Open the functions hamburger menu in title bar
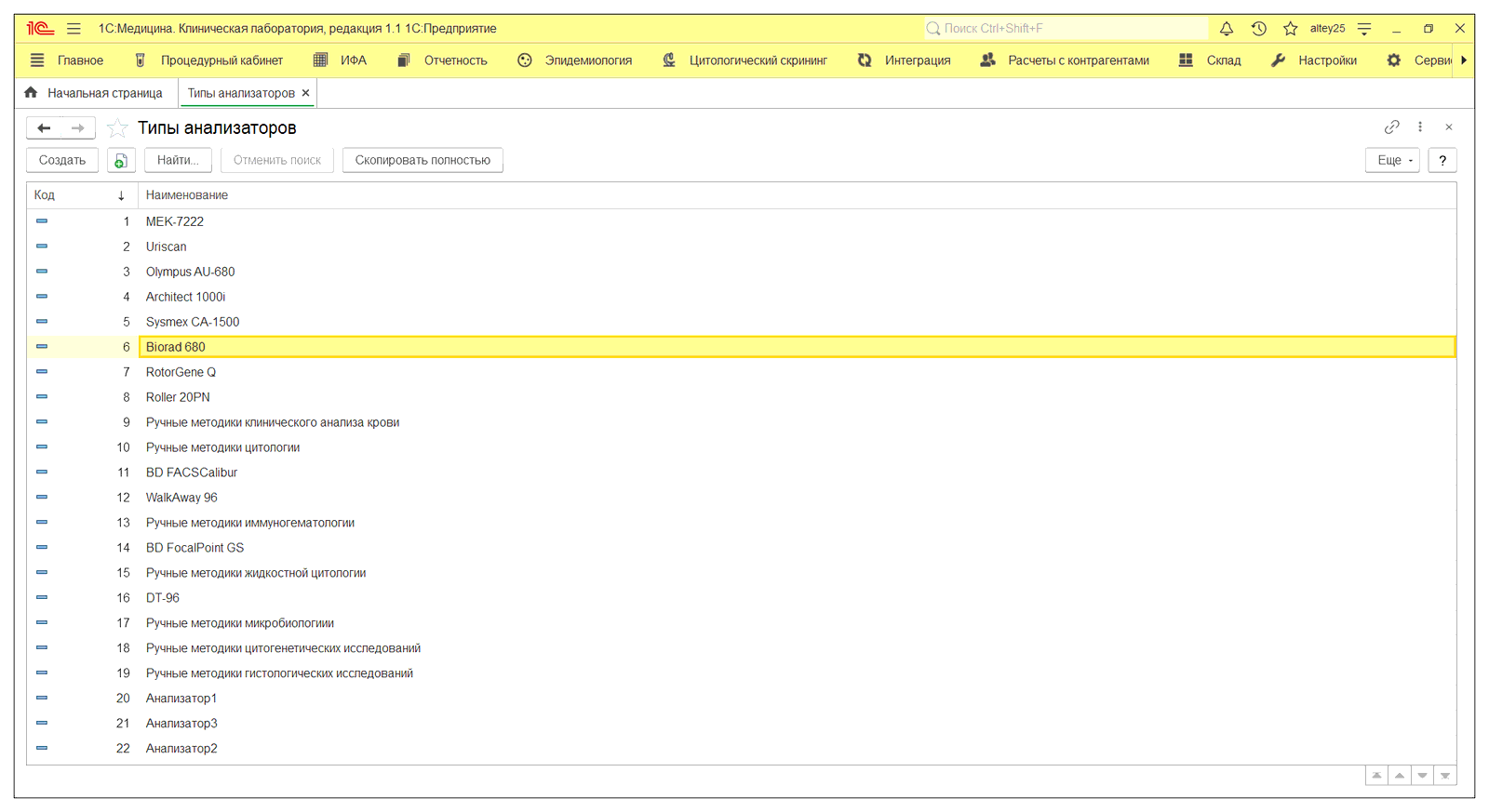The width and height of the screenshot is (1489, 812). coord(74,29)
